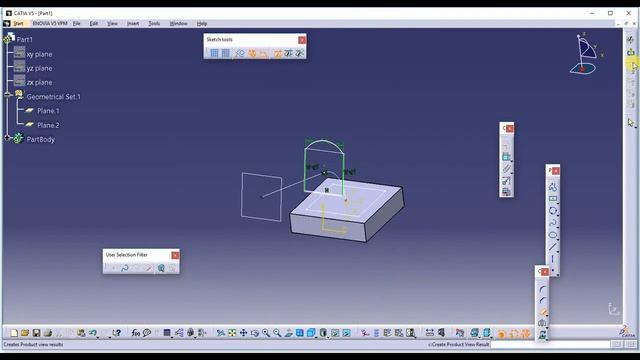Click the isometric Quick View cube icon
Viewport: 640px width, 360px height.
click(x=311, y=333)
